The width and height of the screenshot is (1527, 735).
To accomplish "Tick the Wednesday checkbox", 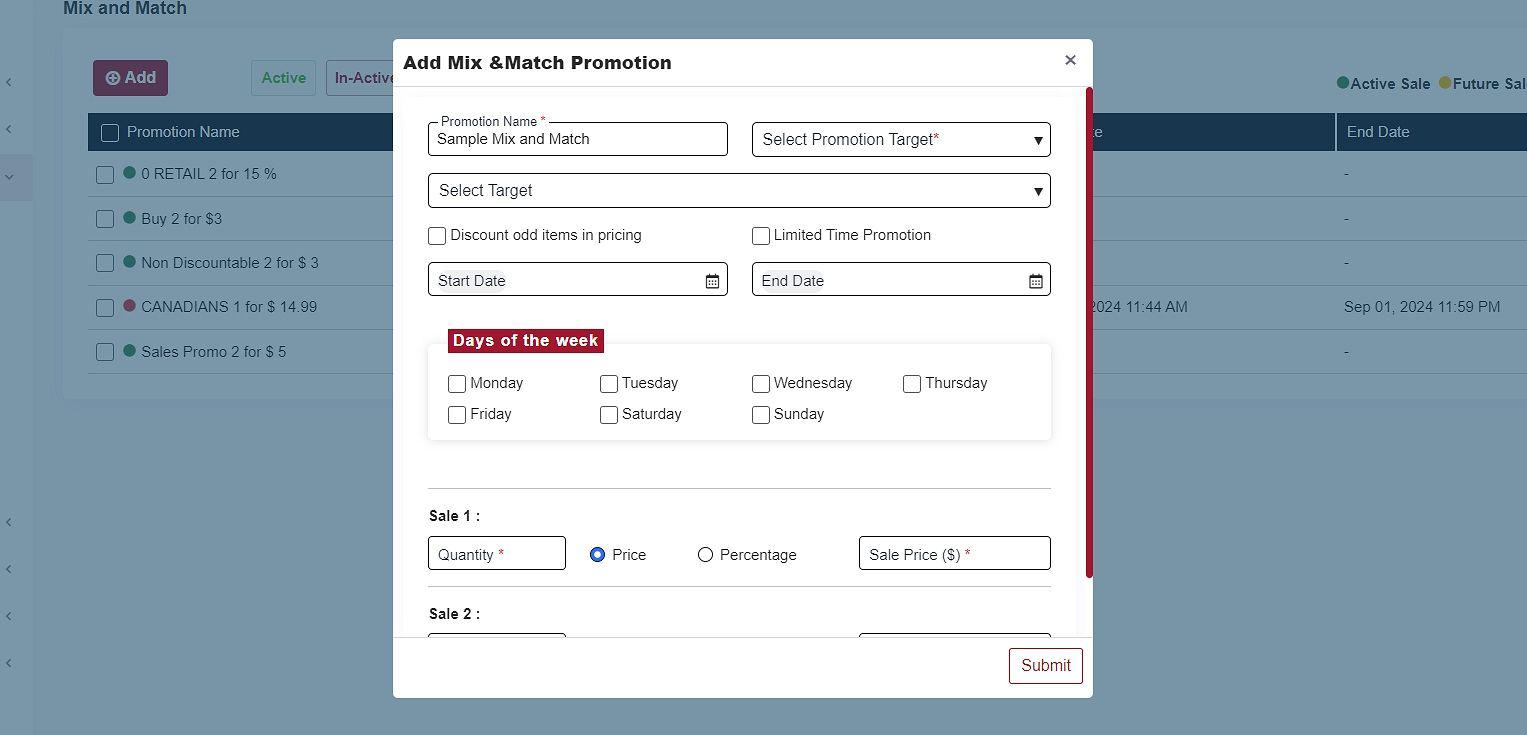I will point(761,384).
